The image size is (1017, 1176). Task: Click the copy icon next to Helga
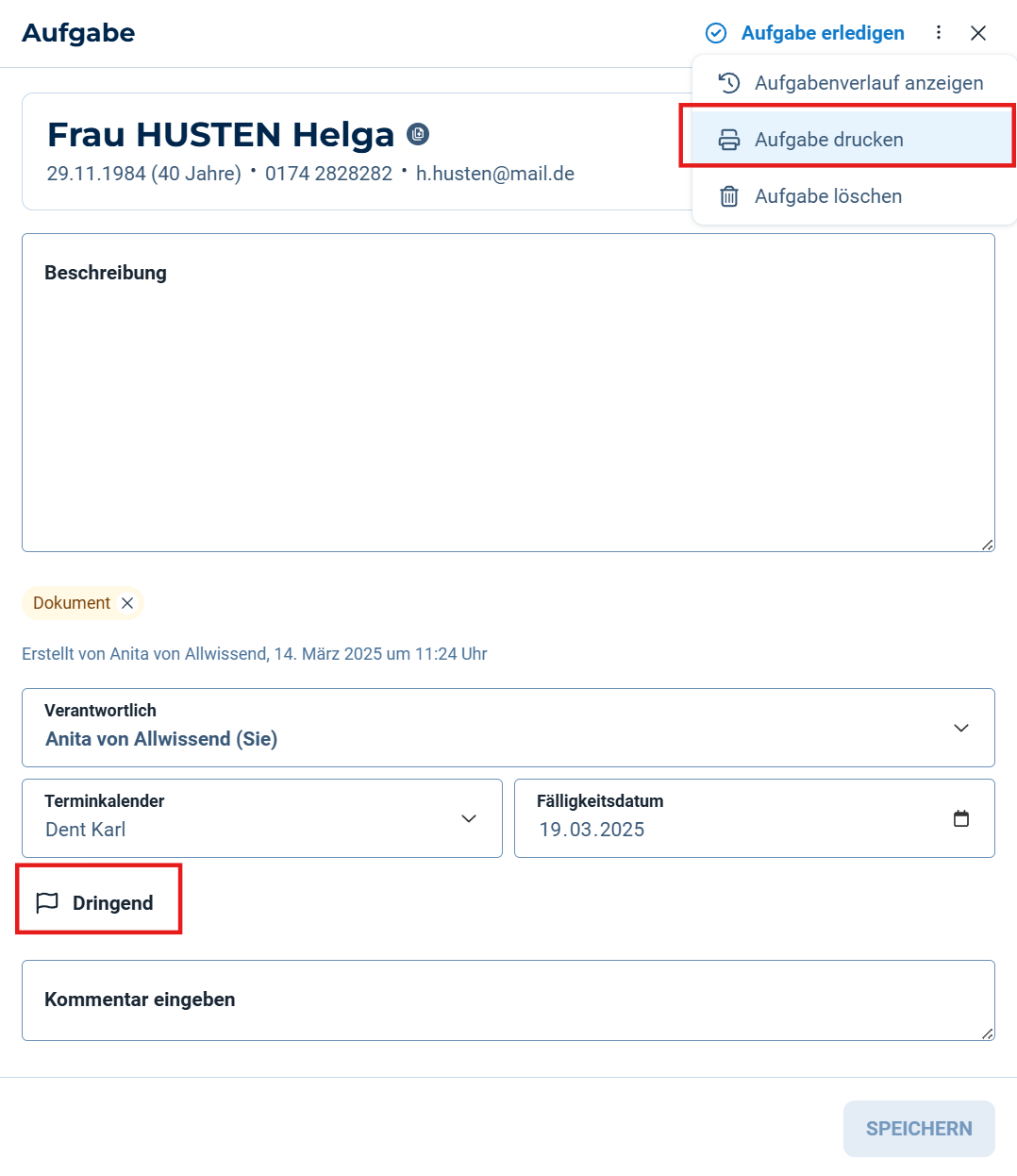[418, 134]
